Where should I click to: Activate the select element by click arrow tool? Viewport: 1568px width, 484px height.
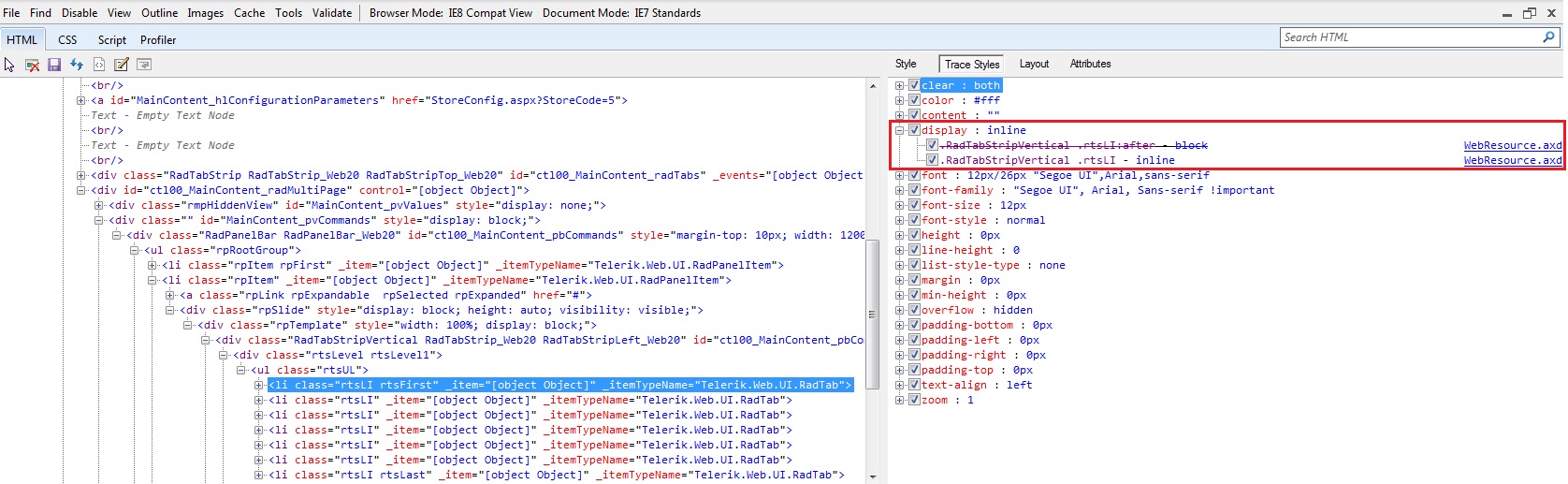(x=9, y=65)
